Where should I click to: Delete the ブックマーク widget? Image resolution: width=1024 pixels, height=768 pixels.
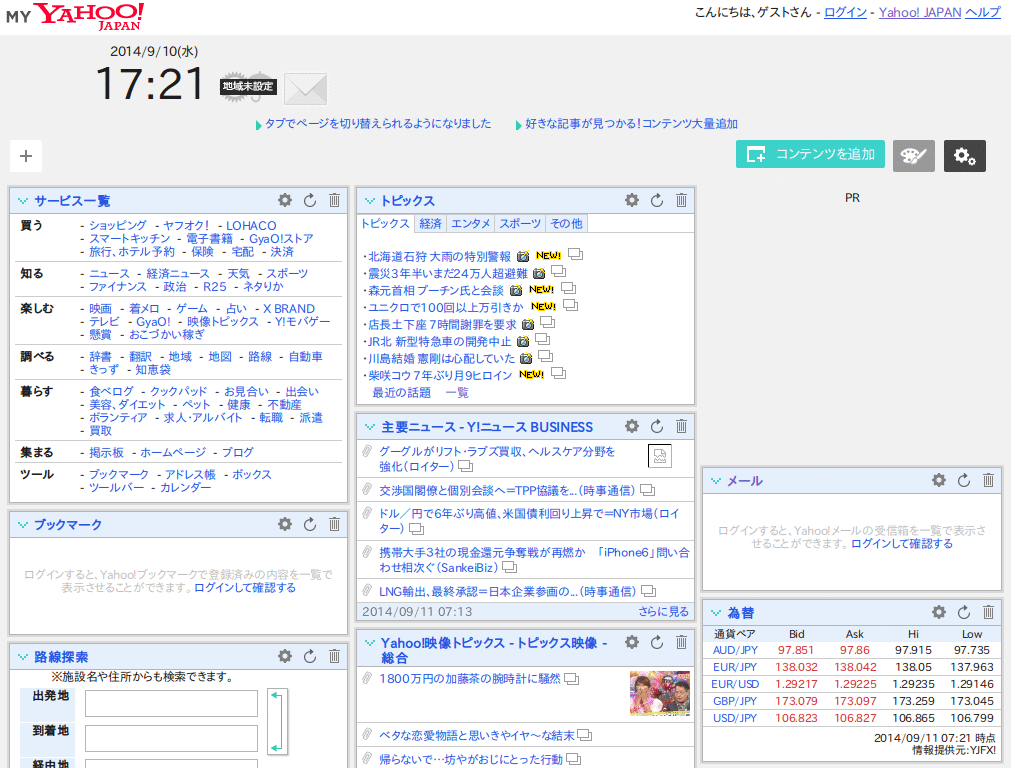[x=334, y=524]
